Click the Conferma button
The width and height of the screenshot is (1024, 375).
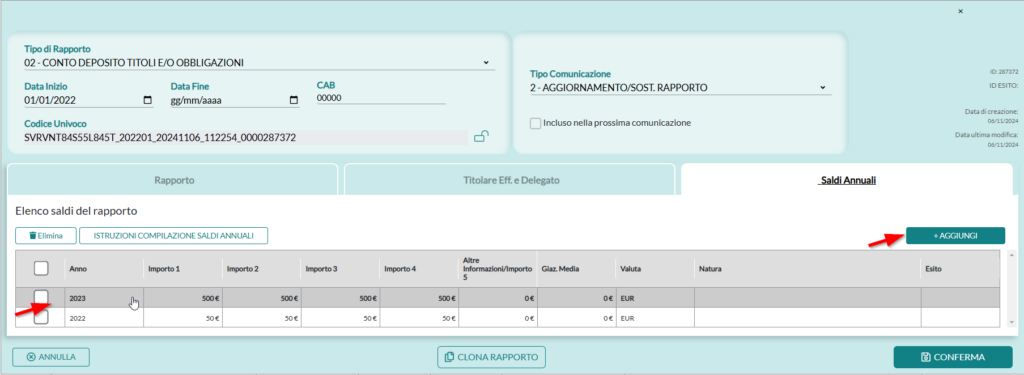point(953,357)
